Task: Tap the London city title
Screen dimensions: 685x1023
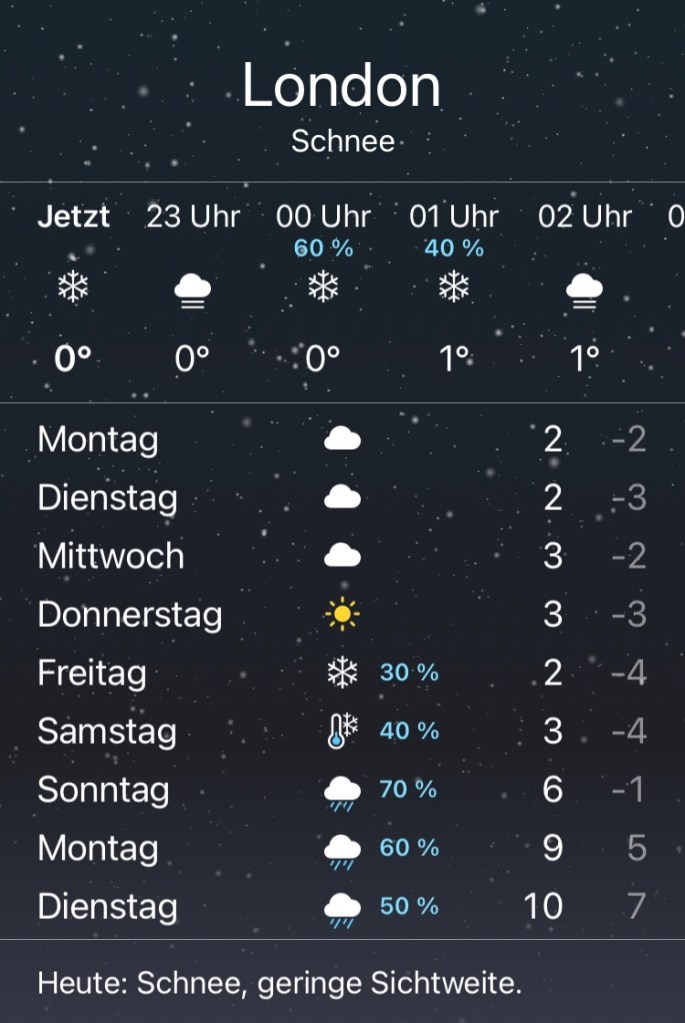Action: tap(342, 86)
